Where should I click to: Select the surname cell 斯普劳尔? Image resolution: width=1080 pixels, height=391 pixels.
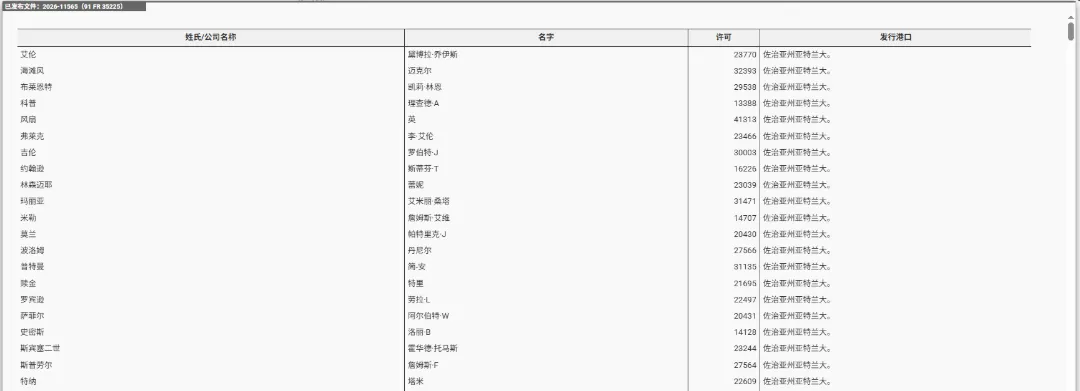pyautogui.click(x=36, y=366)
